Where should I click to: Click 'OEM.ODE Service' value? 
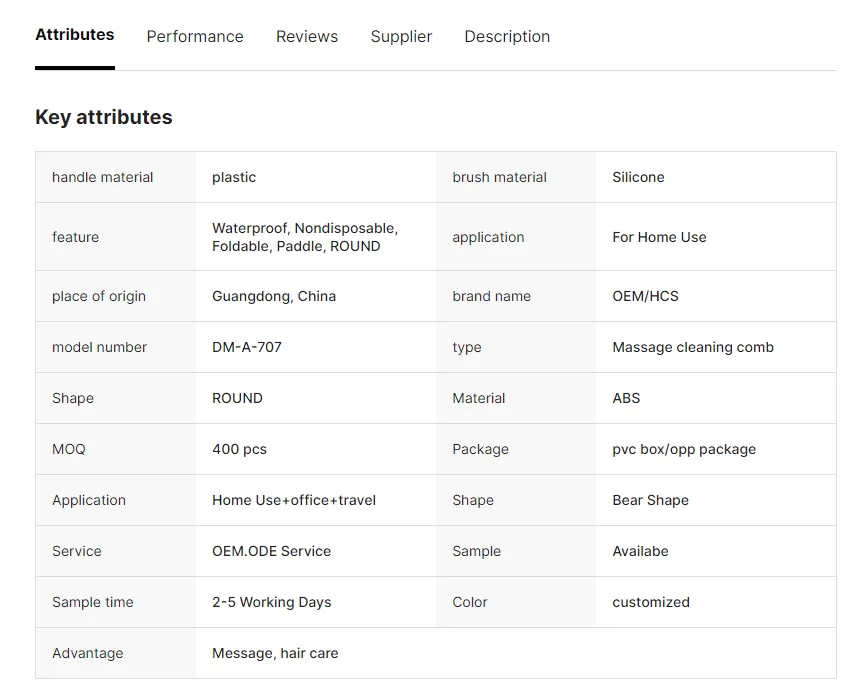coord(271,551)
